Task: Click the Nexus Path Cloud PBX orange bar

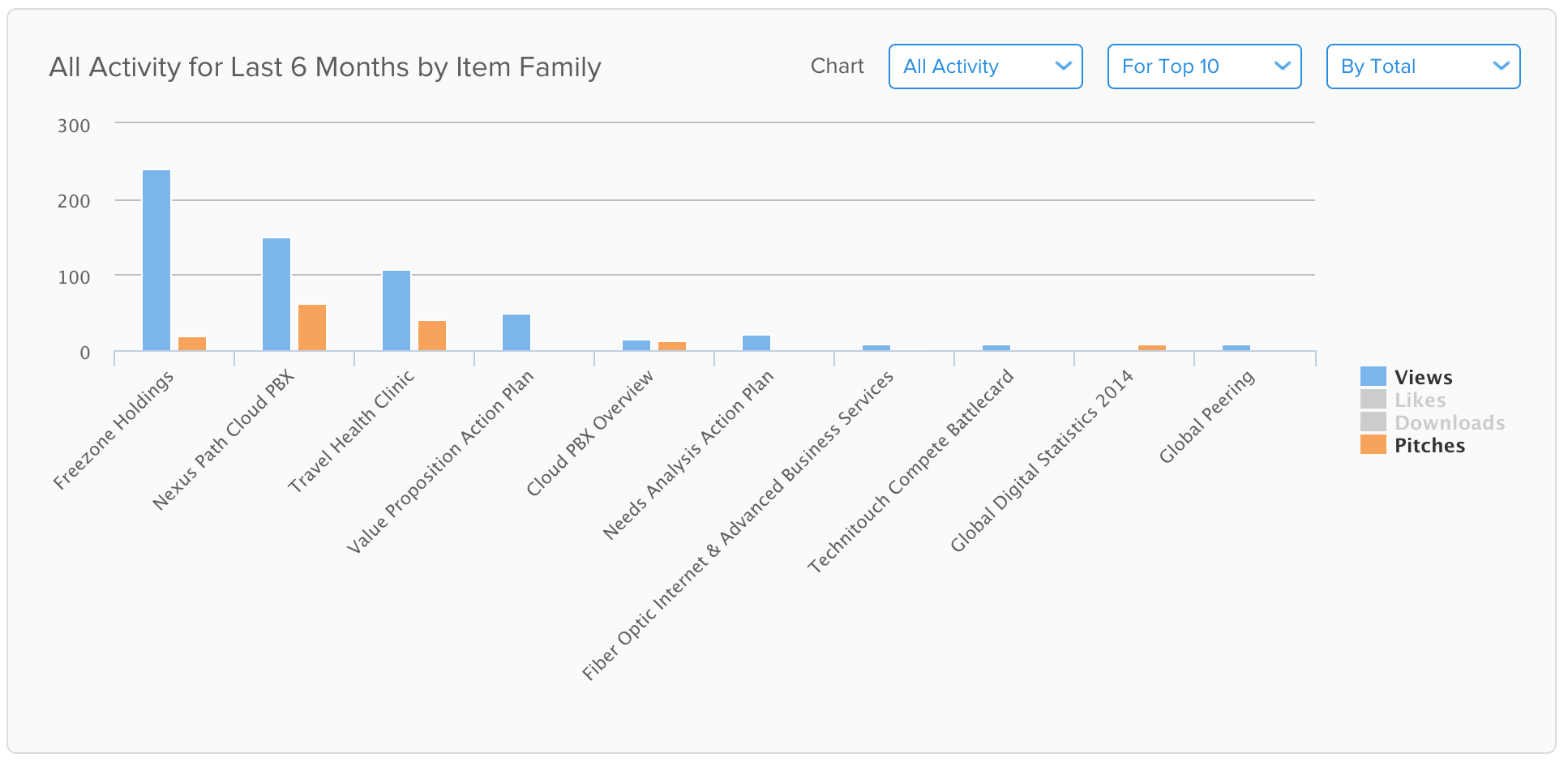Action: [312, 327]
